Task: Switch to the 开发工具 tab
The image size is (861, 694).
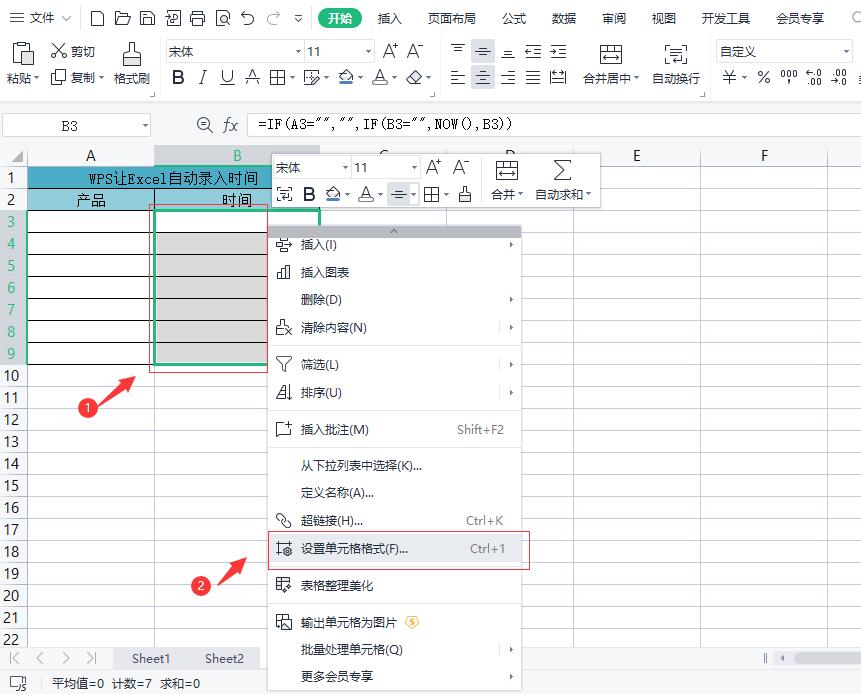Action: tap(725, 19)
